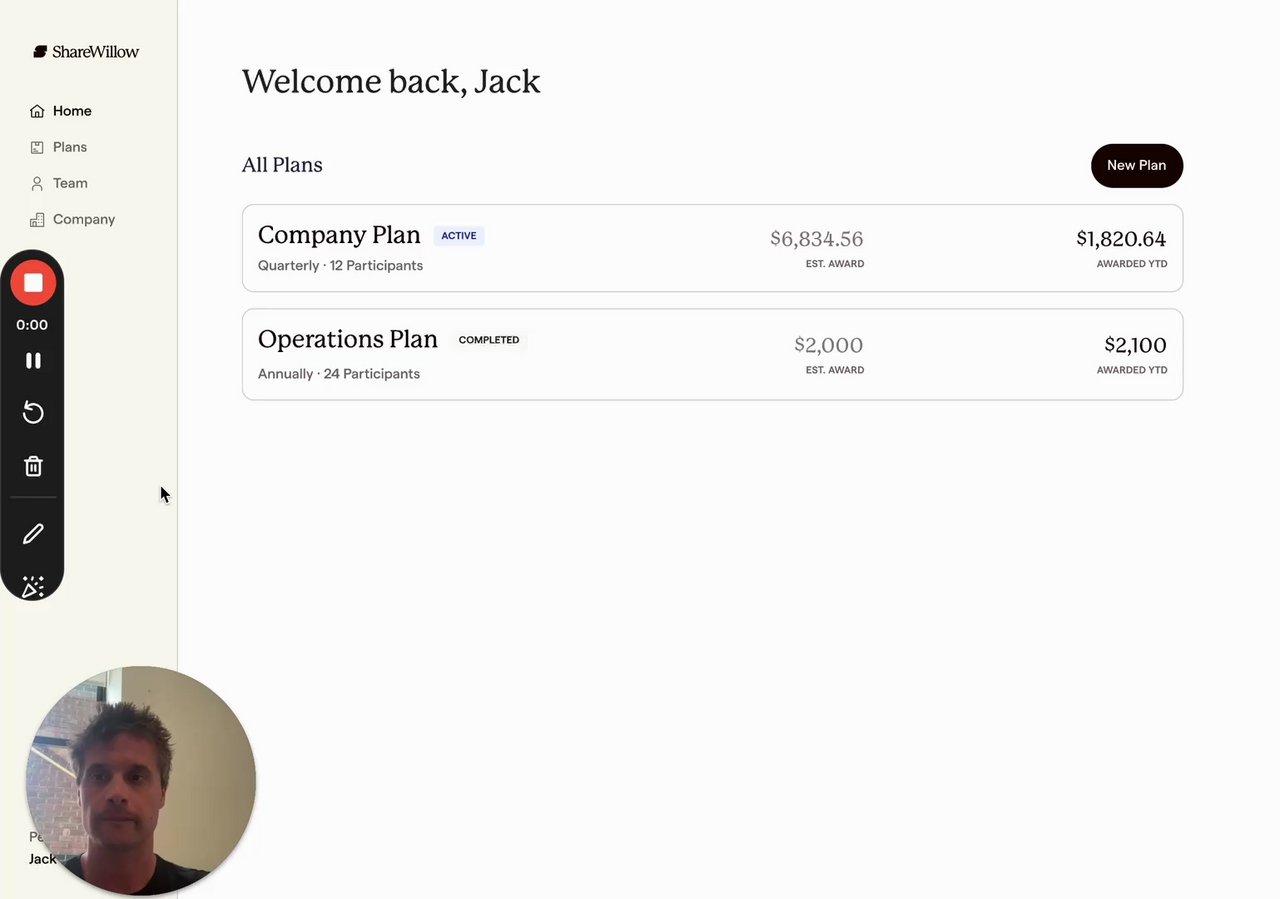The width and height of the screenshot is (1280, 899).
Task: Stop the screen recording
Action: pos(33,283)
